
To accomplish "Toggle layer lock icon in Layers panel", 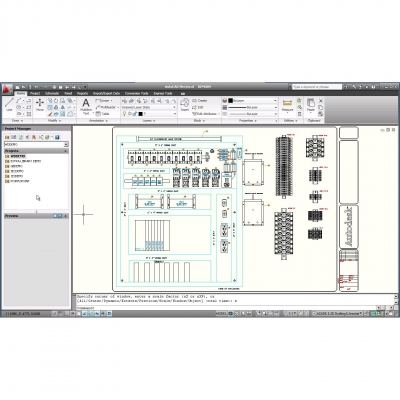I will (x=134, y=114).
